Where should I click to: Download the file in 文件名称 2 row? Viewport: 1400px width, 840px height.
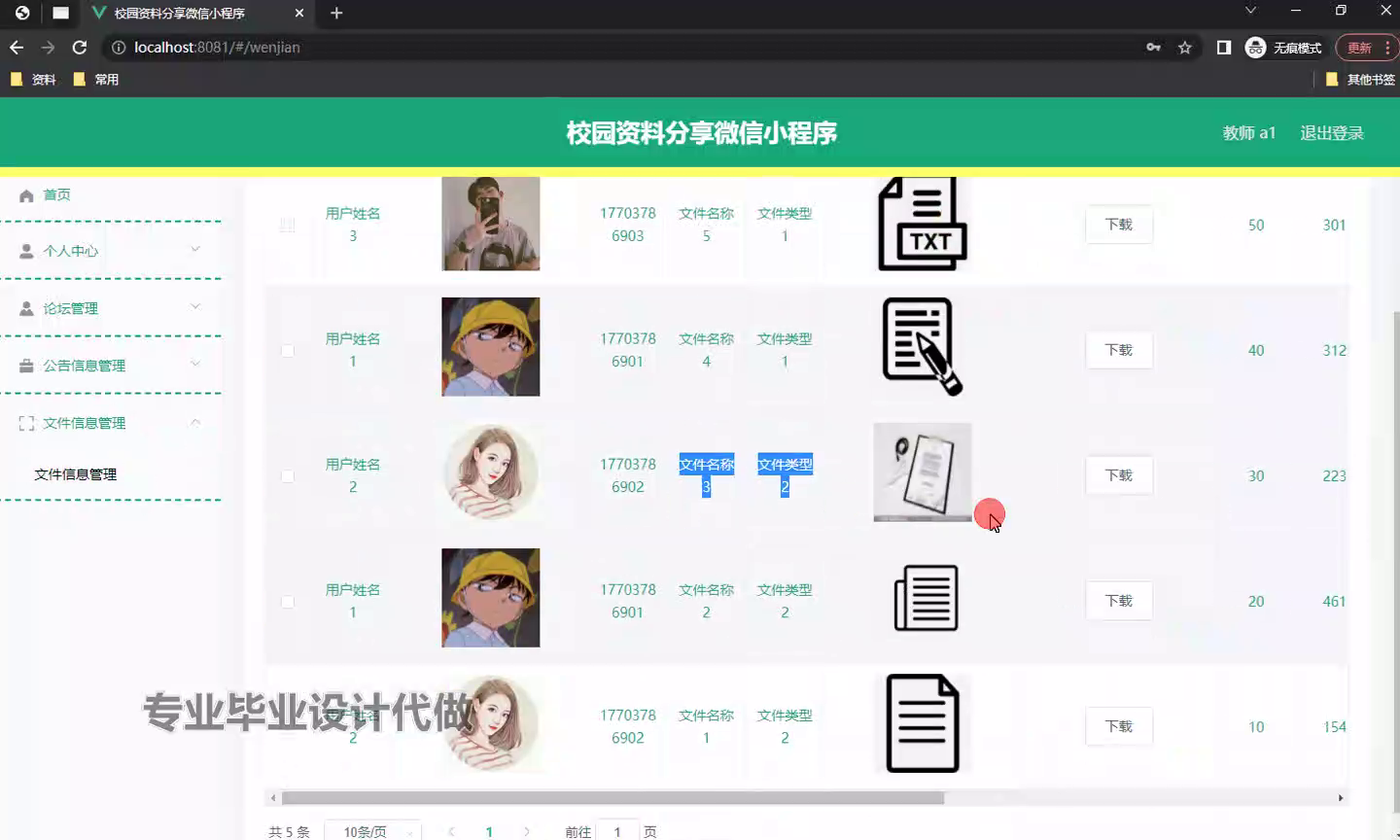1119,601
